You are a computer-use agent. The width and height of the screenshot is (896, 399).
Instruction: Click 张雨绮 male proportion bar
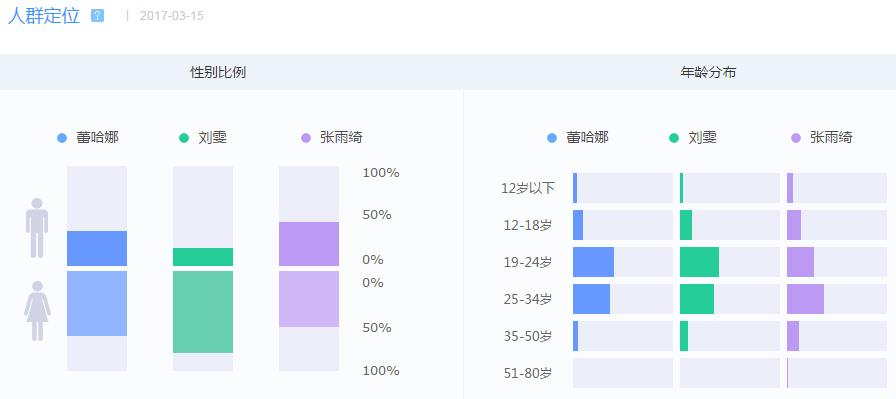click(309, 244)
